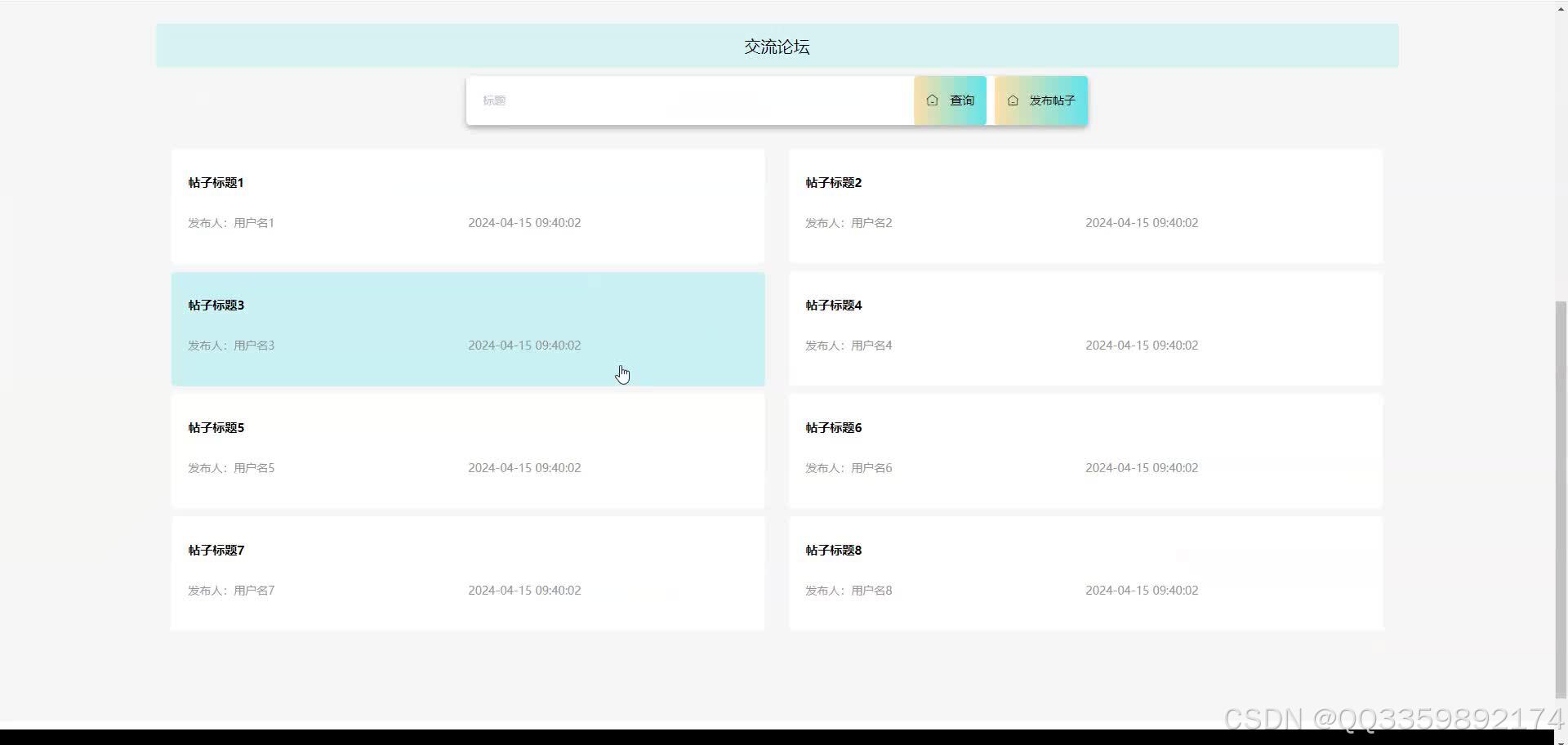The image size is (1568, 745).
Task: Click the 发布帖子 publish post button
Action: pos(1040,100)
